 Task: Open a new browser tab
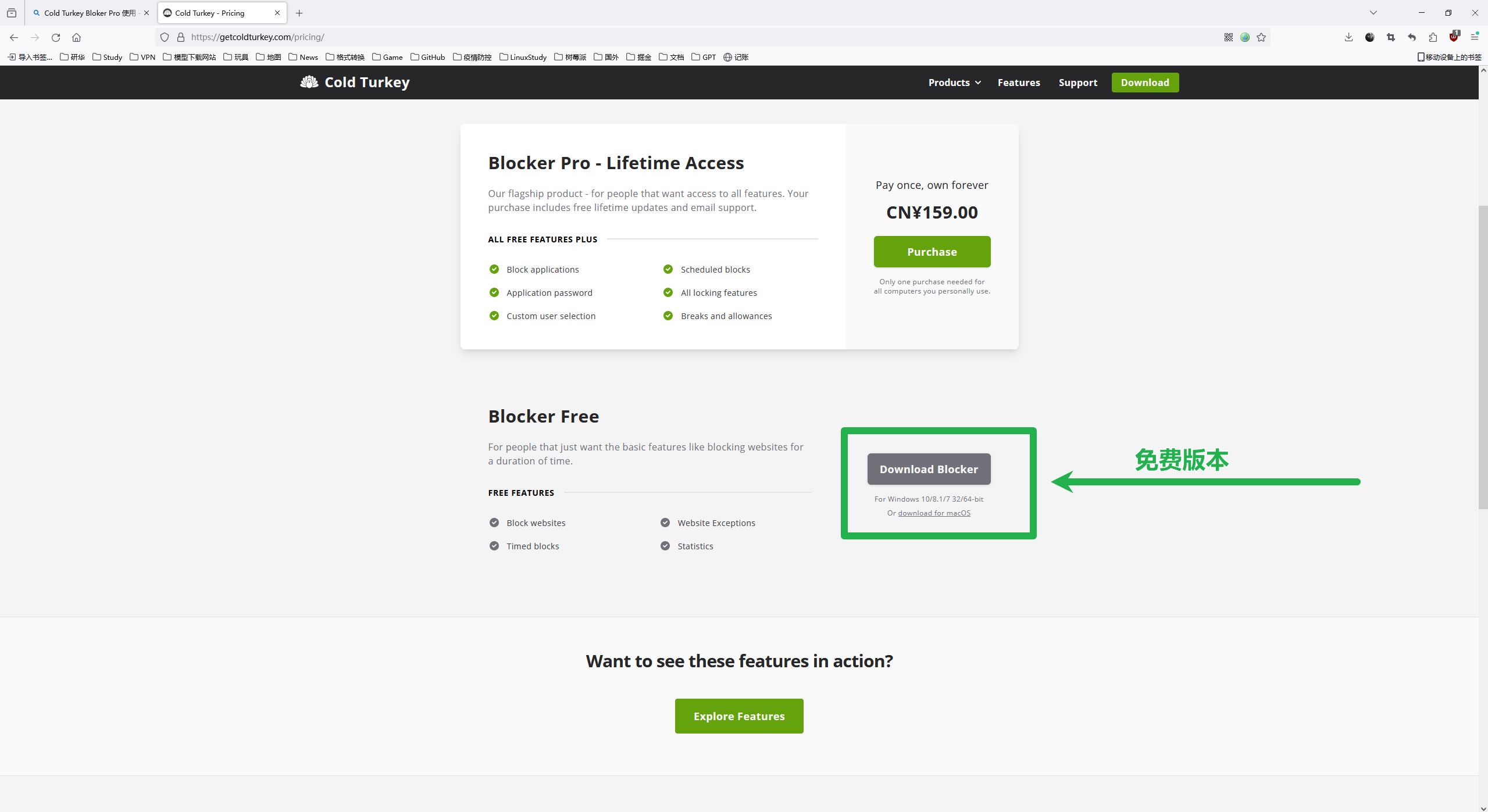click(299, 13)
